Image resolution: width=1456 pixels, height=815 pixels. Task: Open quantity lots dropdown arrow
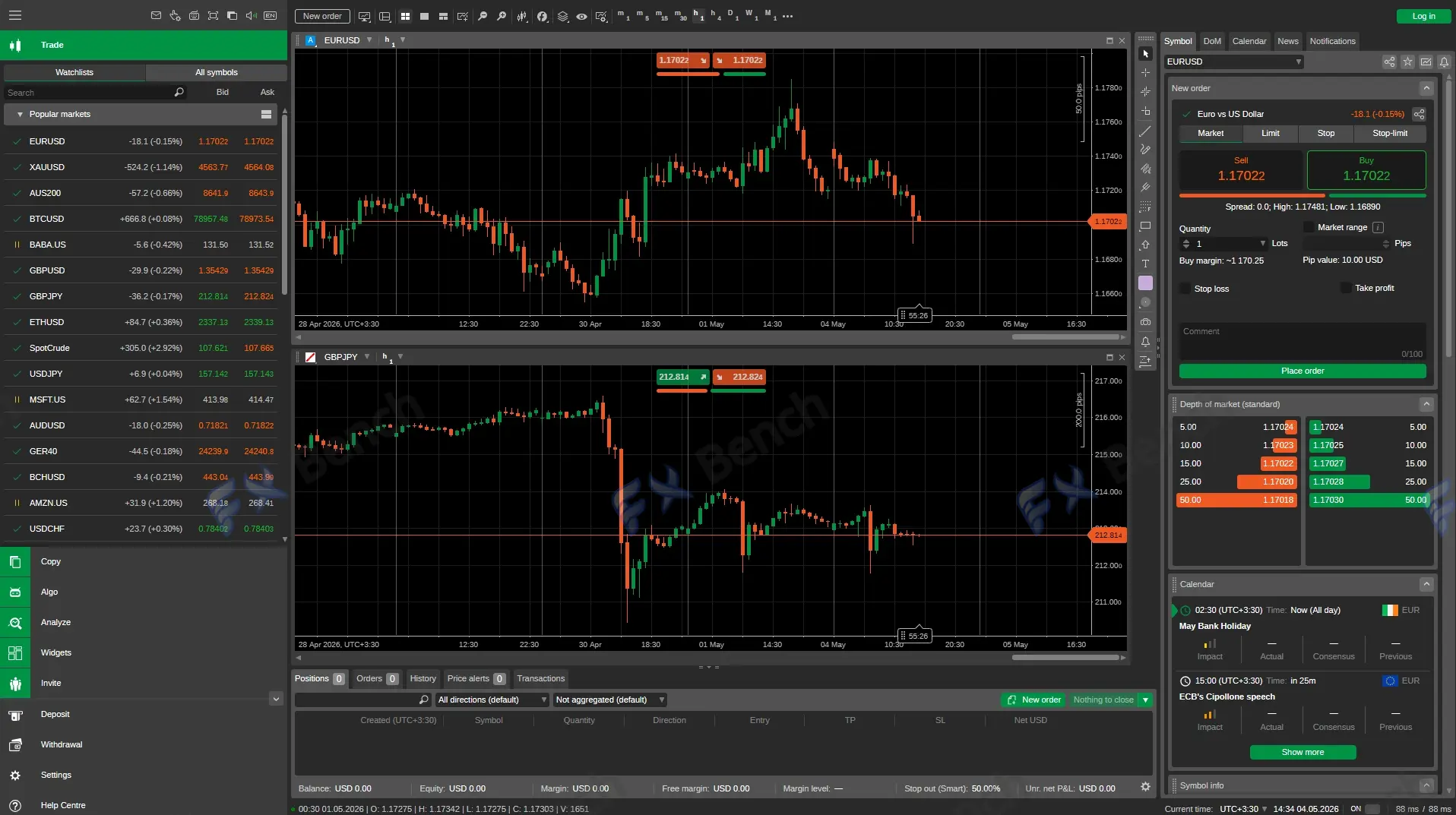(1263, 244)
